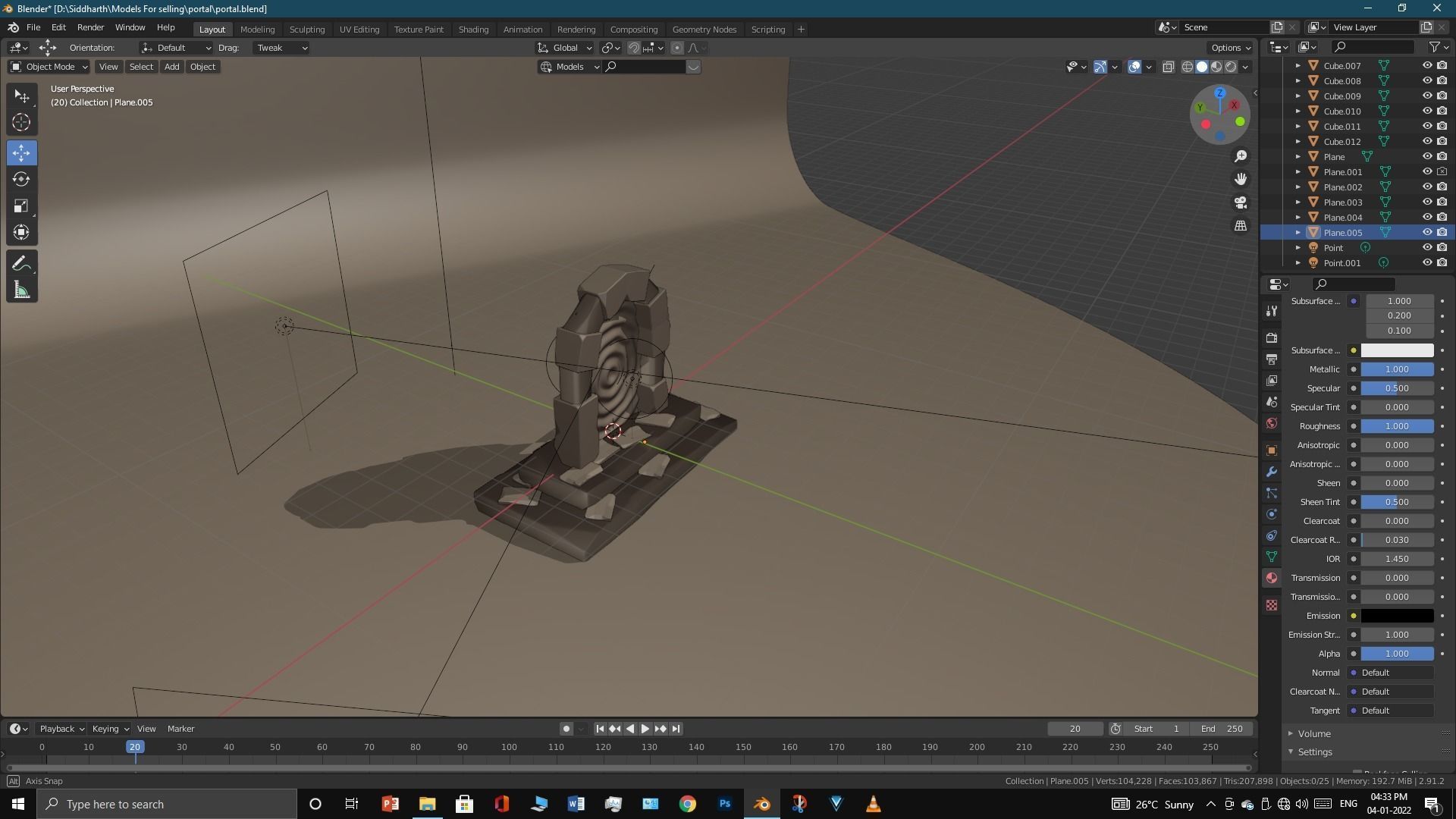This screenshot has width=1456, height=819.
Task: Switch perspective/orthographic grid icon
Action: (1241, 226)
